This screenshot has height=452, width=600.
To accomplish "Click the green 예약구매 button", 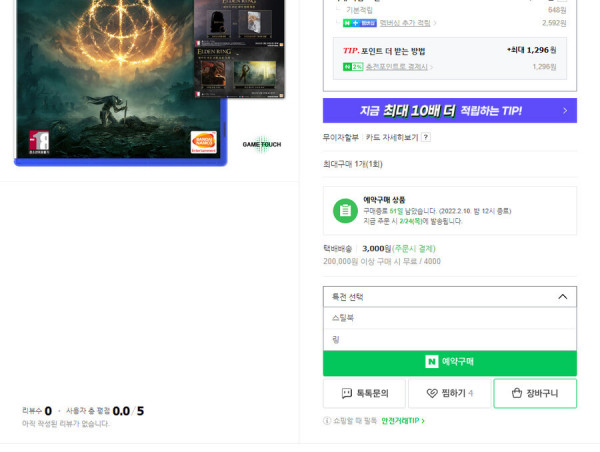I will tap(450, 363).
